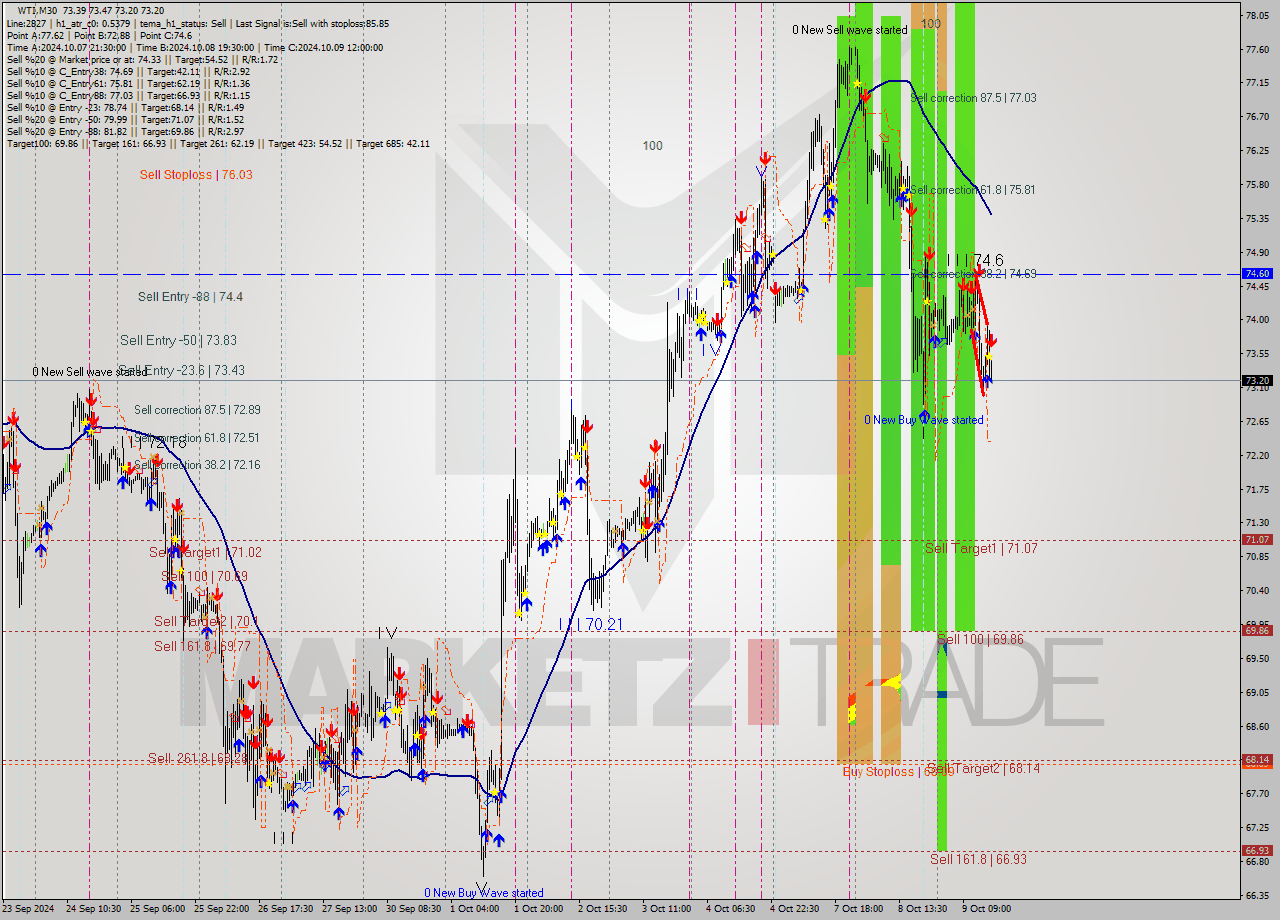The height and width of the screenshot is (920, 1280).
Task: Select the 'Sell Entry -88 | 74.4' label
Action: click(x=190, y=296)
